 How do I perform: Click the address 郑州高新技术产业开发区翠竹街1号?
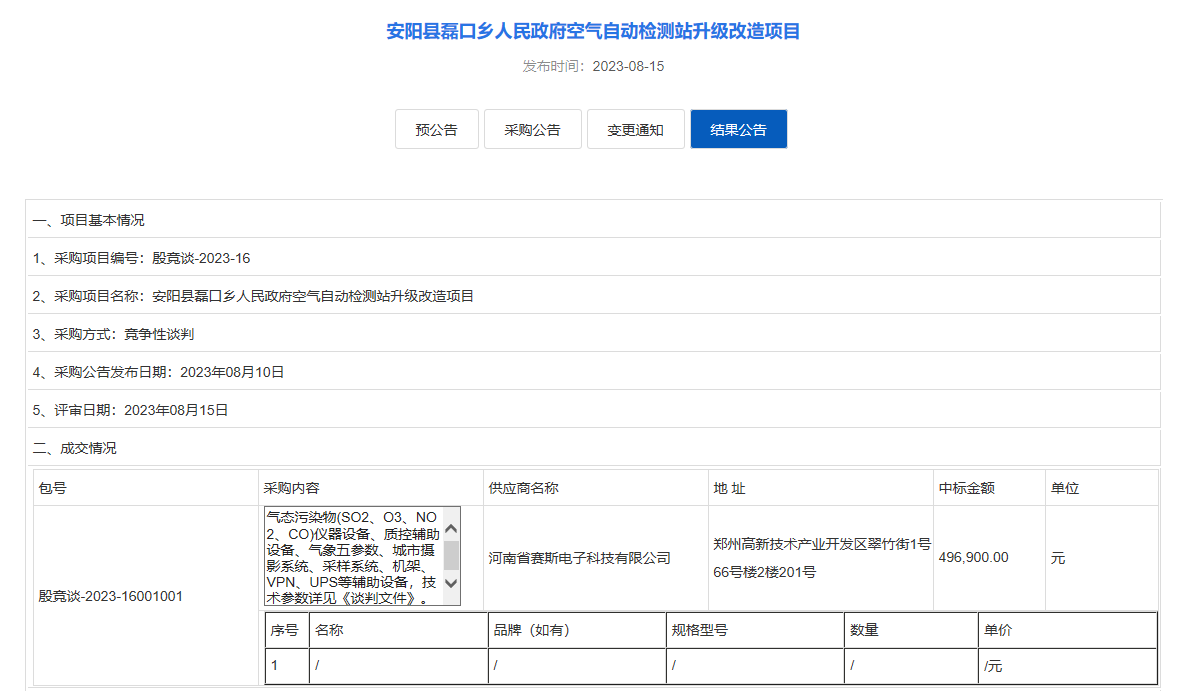click(822, 543)
